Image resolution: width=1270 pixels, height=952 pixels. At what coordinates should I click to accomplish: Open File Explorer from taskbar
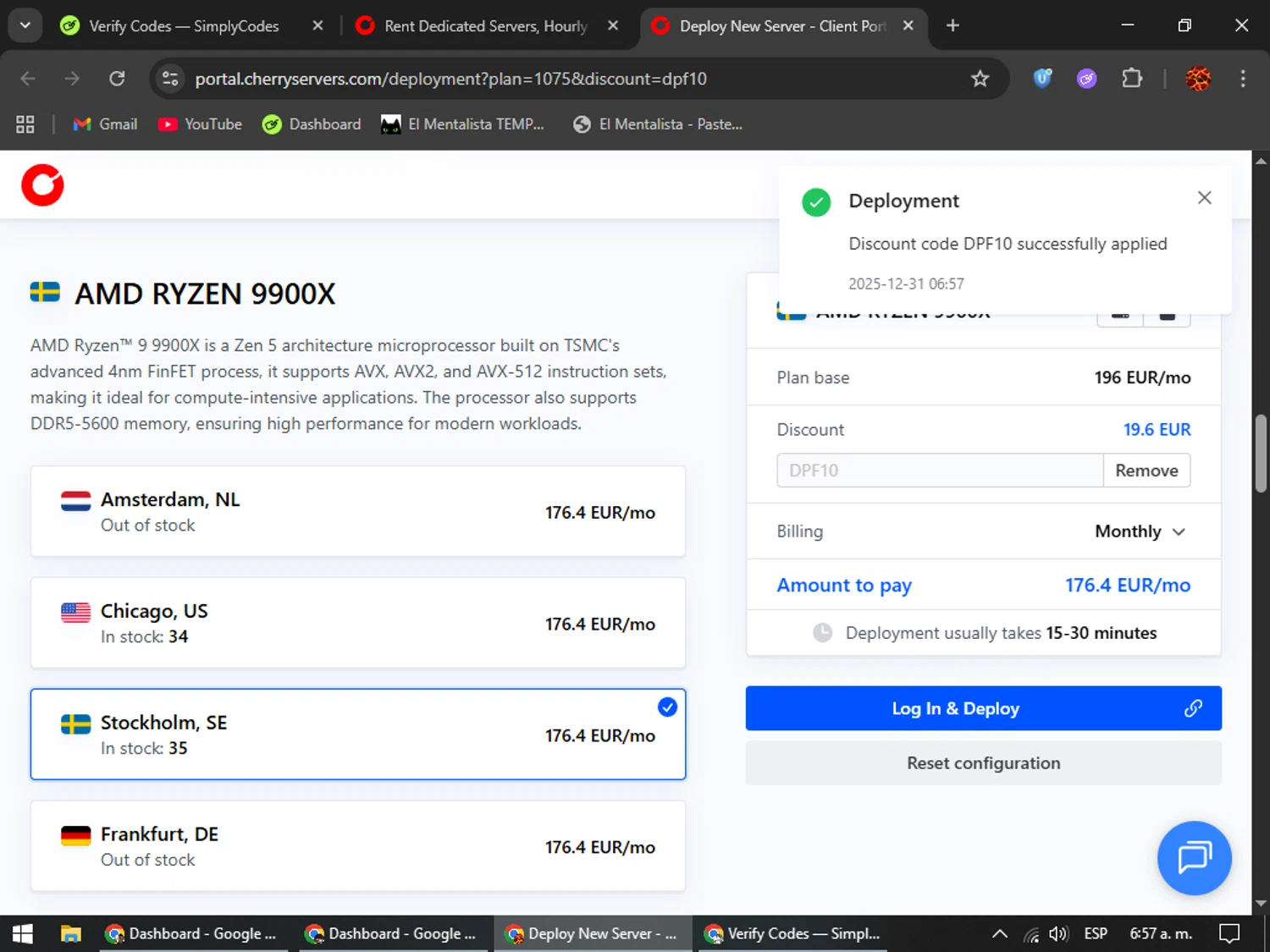click(x=71, y=934)
